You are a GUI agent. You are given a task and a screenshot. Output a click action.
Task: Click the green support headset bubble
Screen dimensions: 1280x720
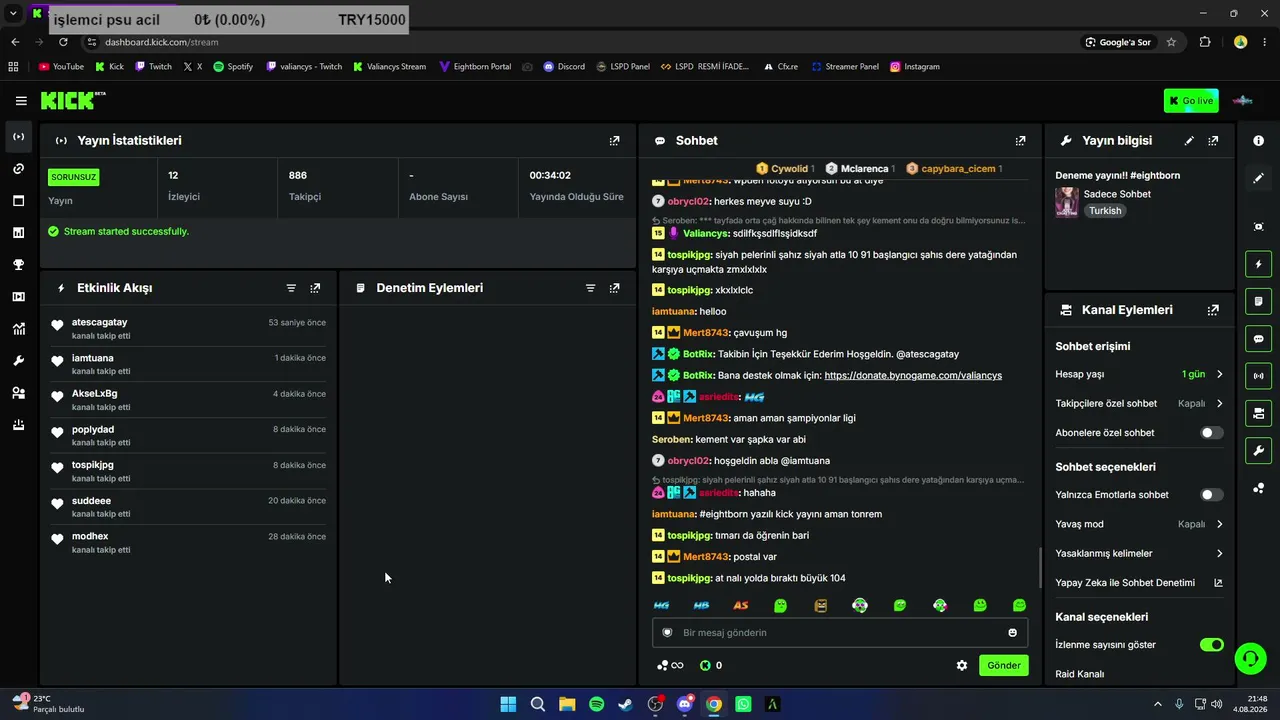(1250, 657)
